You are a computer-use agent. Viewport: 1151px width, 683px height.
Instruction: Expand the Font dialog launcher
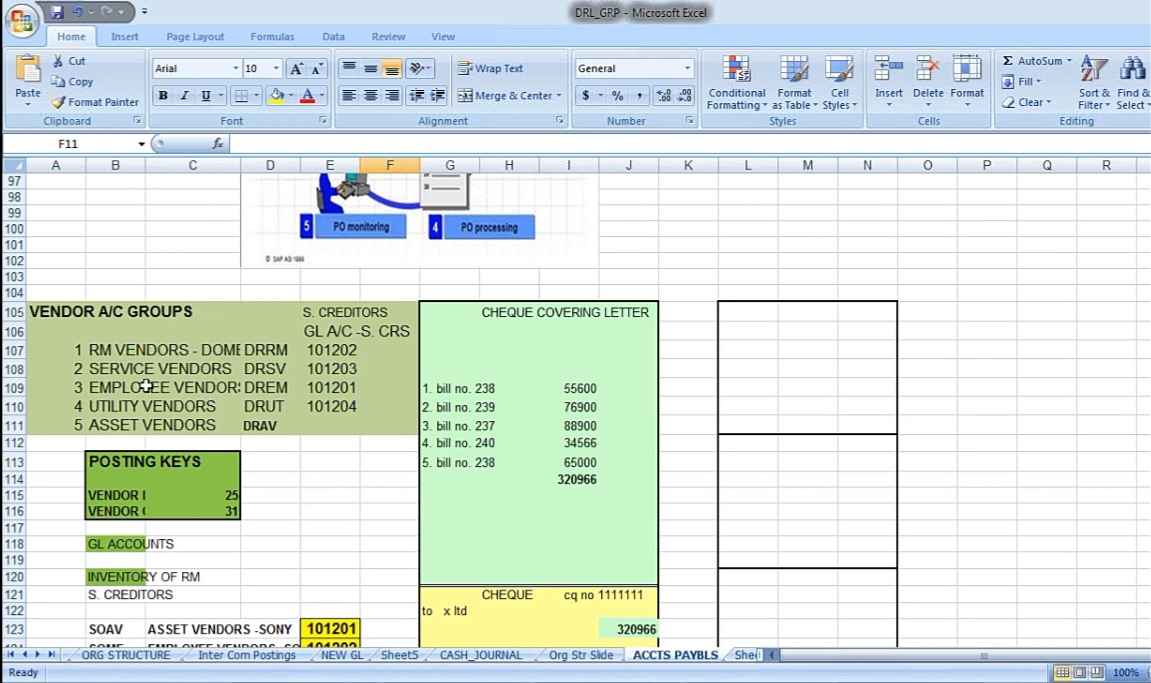click(323, 120)
